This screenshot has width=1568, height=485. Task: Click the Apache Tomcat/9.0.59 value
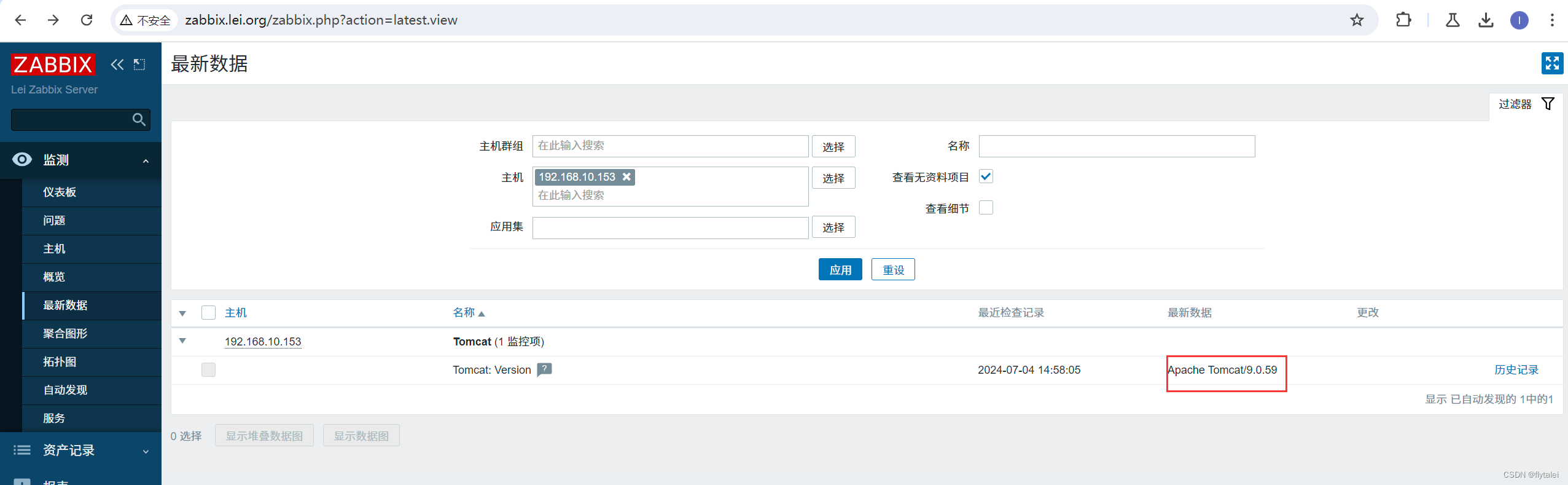(1222, 370)
